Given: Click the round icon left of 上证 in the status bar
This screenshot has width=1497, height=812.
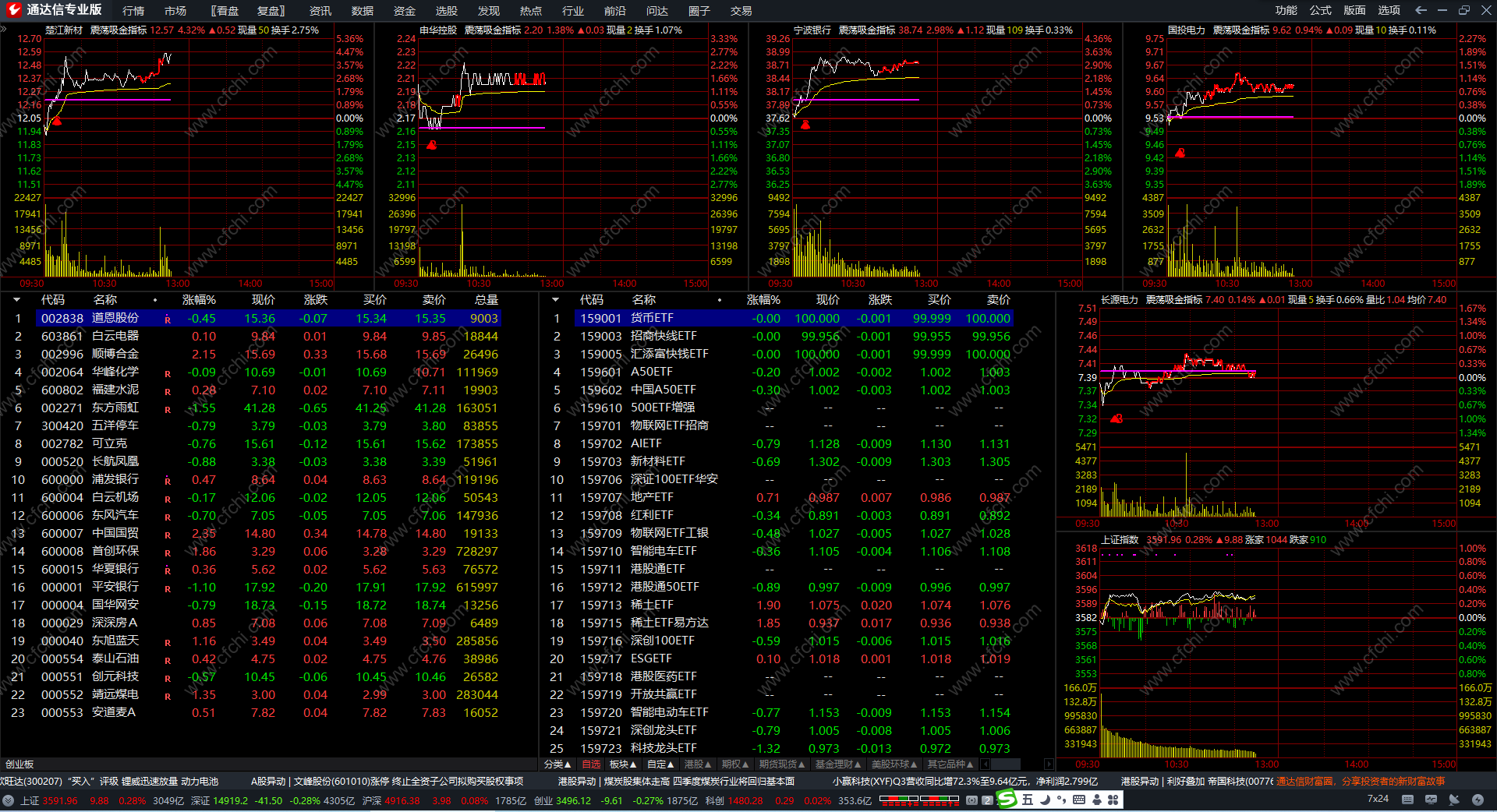Looking at the screenshot, I should 9,800.
